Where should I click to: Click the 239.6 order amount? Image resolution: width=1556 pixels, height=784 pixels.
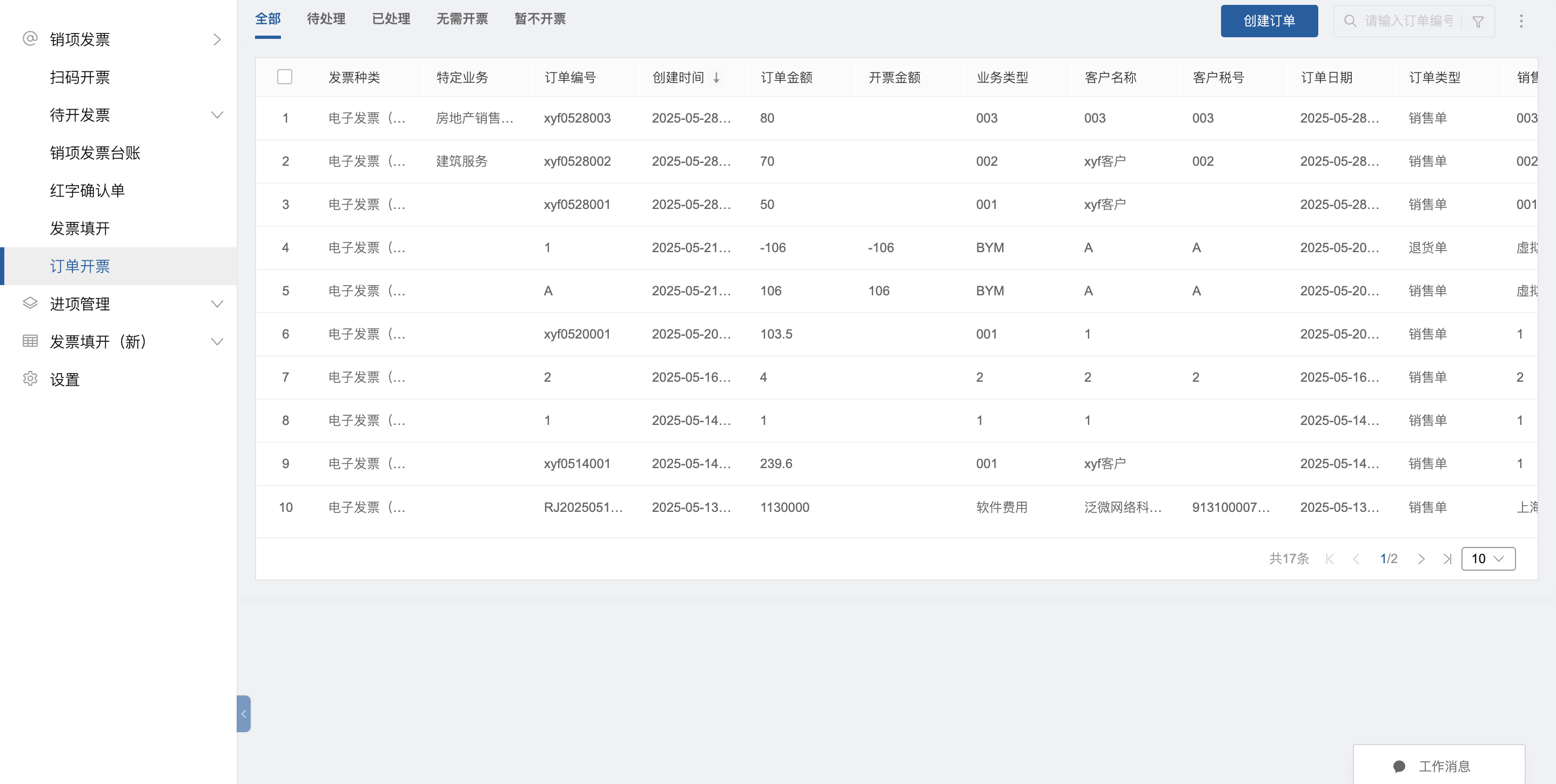[x=776, y=463]
